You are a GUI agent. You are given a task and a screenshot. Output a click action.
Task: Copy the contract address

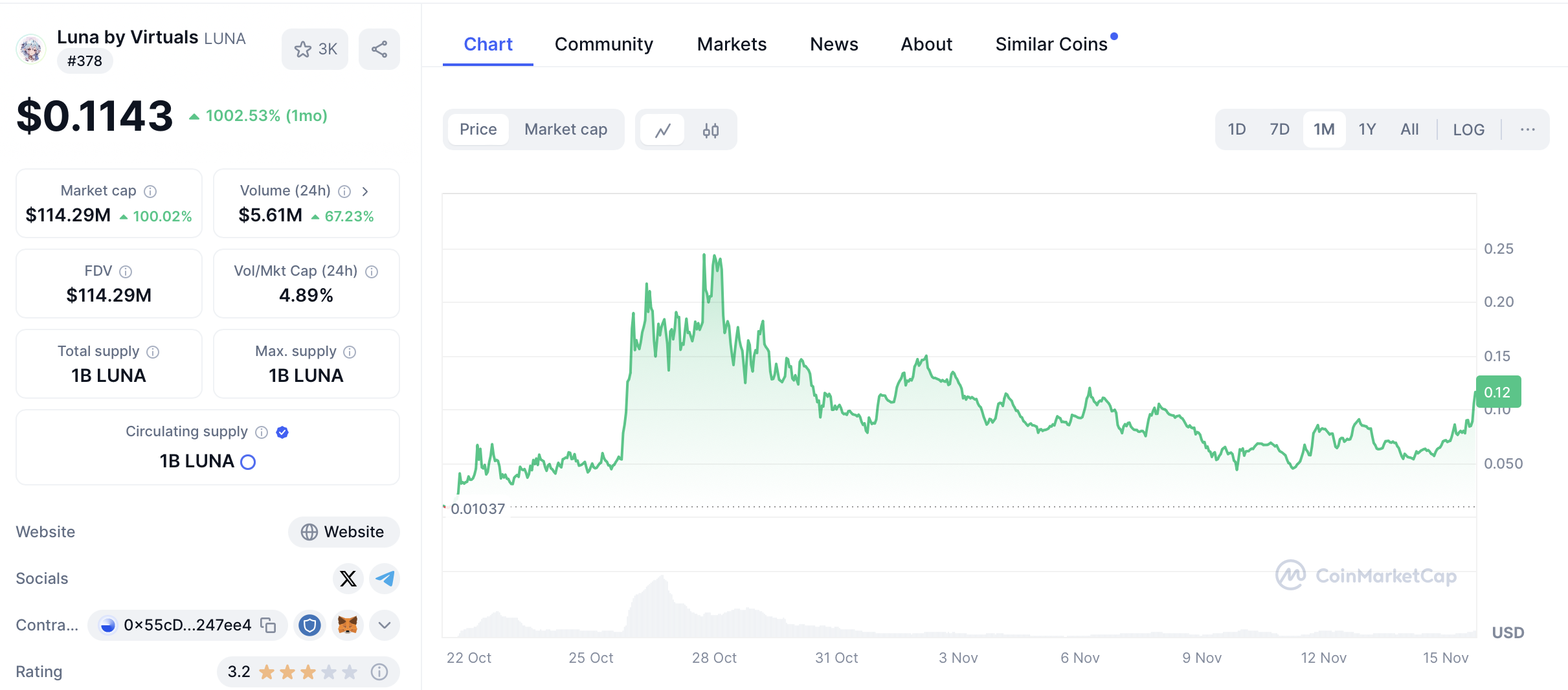click(268, 625)
